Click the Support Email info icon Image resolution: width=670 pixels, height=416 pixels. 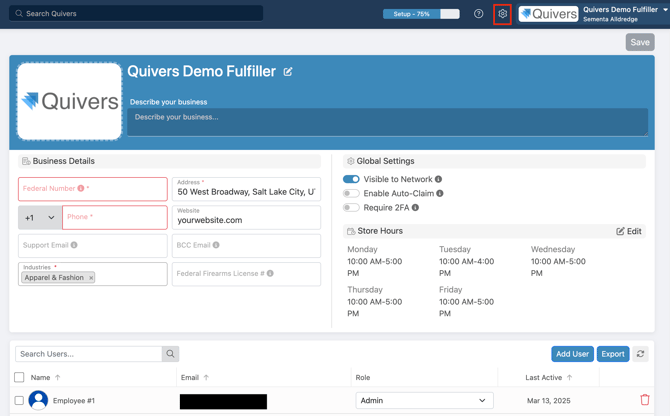pos(74,245)
